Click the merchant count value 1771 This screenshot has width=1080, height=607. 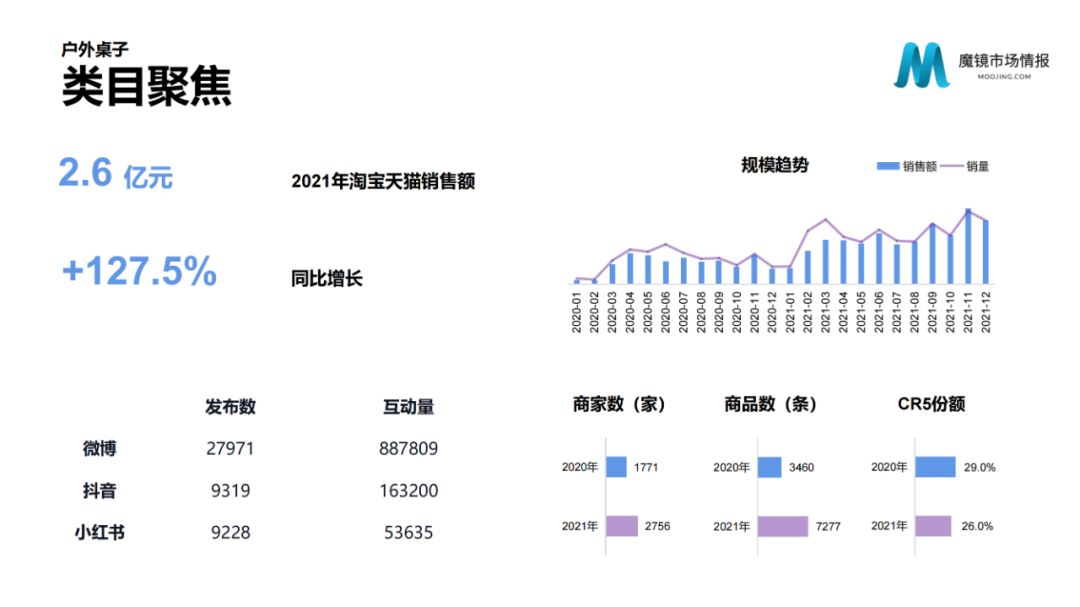(x=645, y=467)
